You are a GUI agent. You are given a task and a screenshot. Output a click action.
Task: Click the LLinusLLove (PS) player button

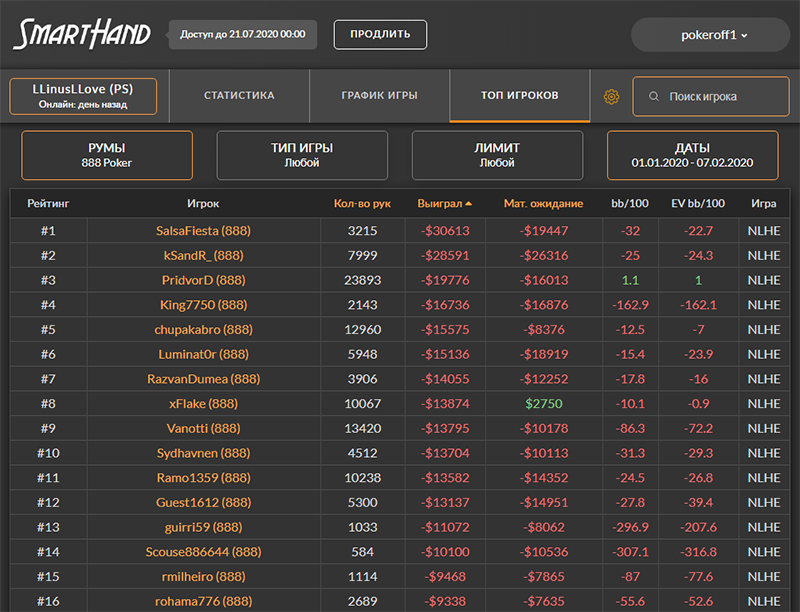point(84,96)
